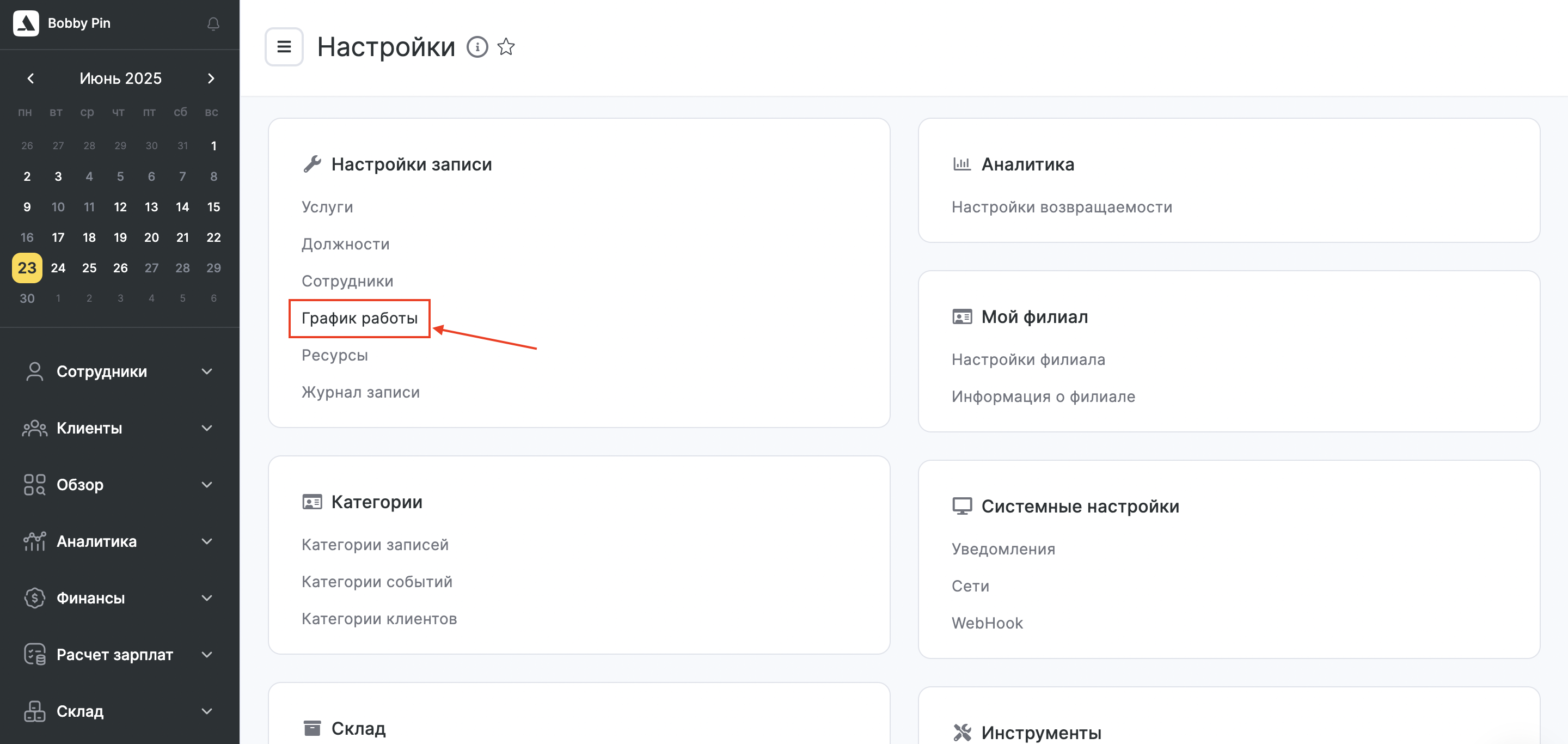
Task: Open Журнал записи link
Action: pos(360,393)
